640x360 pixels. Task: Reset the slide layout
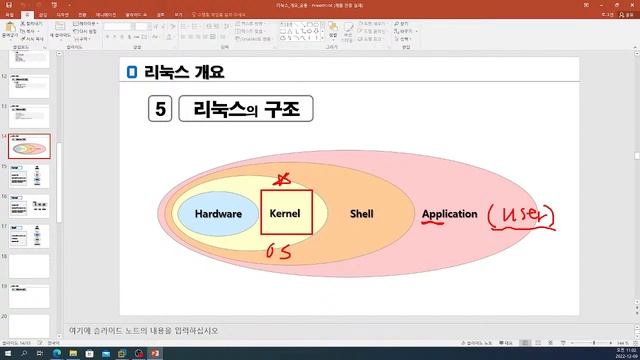(84, 31)
